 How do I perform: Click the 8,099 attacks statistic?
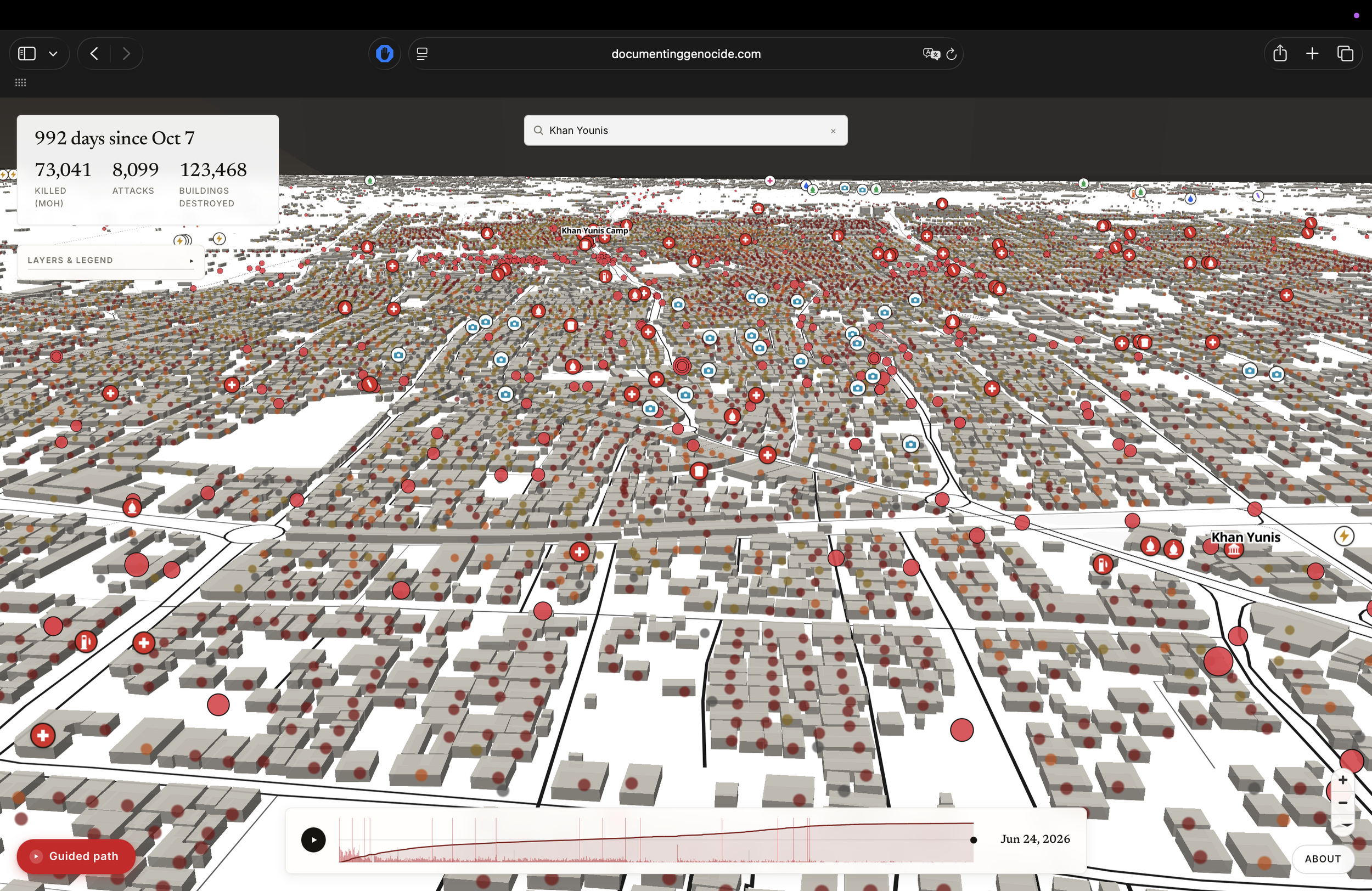[x=136, y=170]
